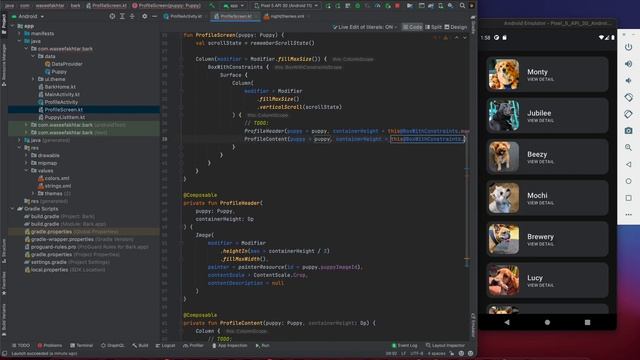640x360 pixels.
Task: Switch editor to Code view
Action: point(412,27)
